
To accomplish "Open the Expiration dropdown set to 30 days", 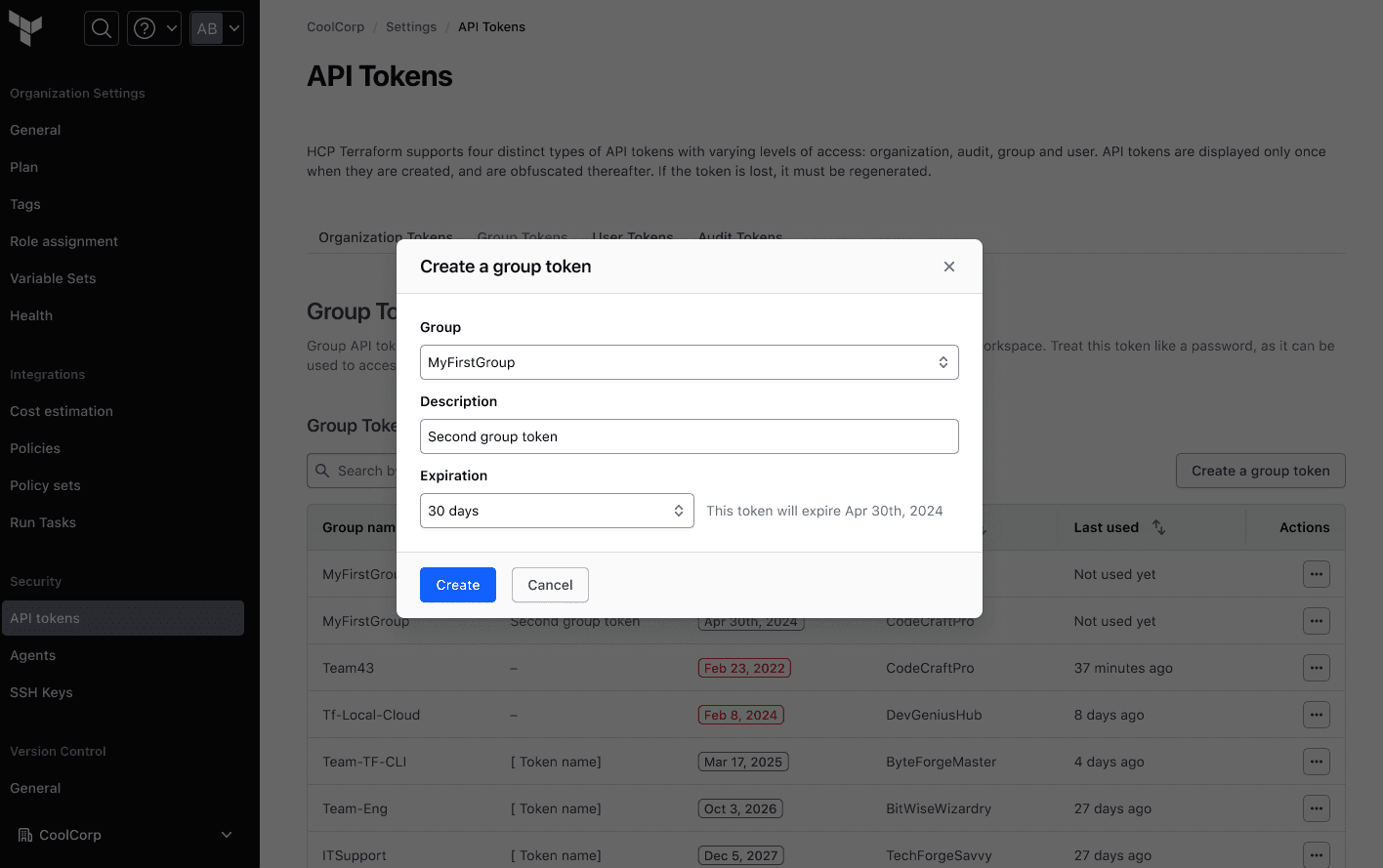I will coord(557,511).
